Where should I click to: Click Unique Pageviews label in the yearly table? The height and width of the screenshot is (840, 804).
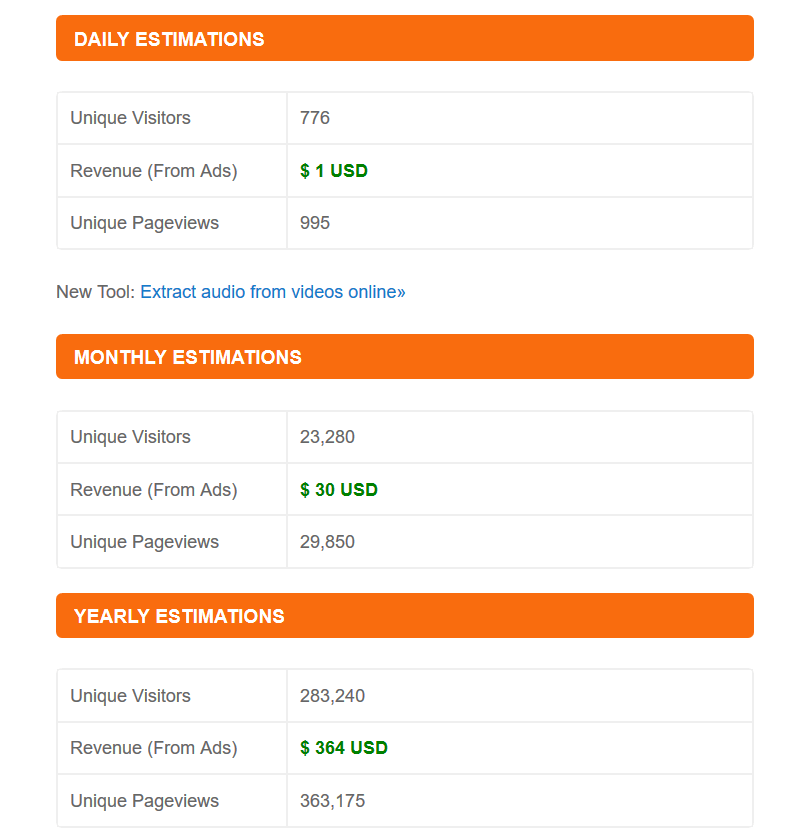click(x=144, y=801)
